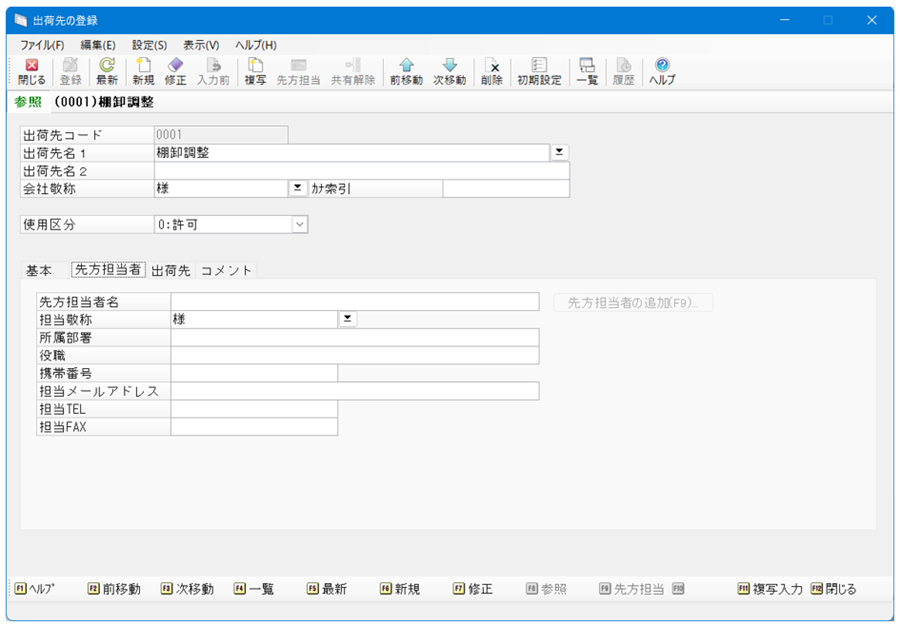
Task: Switch to the コメント tab
Action: click(227, 270)
